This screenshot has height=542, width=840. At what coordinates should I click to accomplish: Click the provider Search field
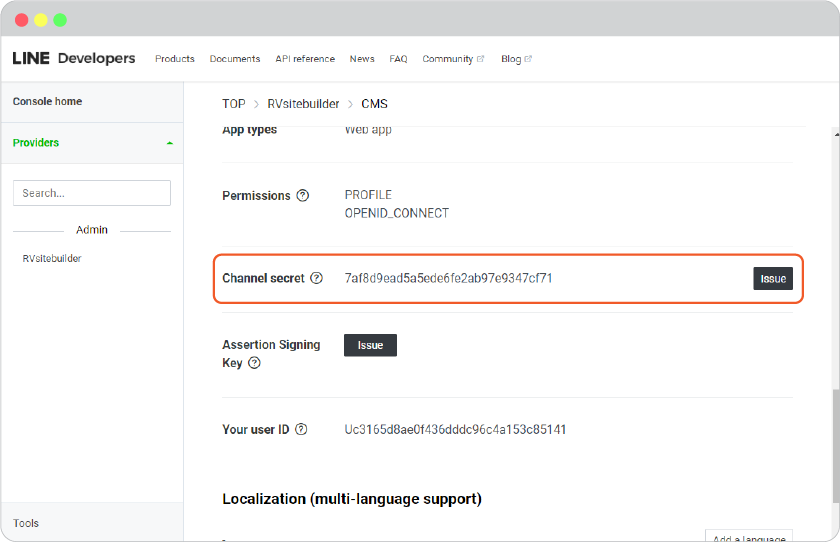[x=92, y=193]
